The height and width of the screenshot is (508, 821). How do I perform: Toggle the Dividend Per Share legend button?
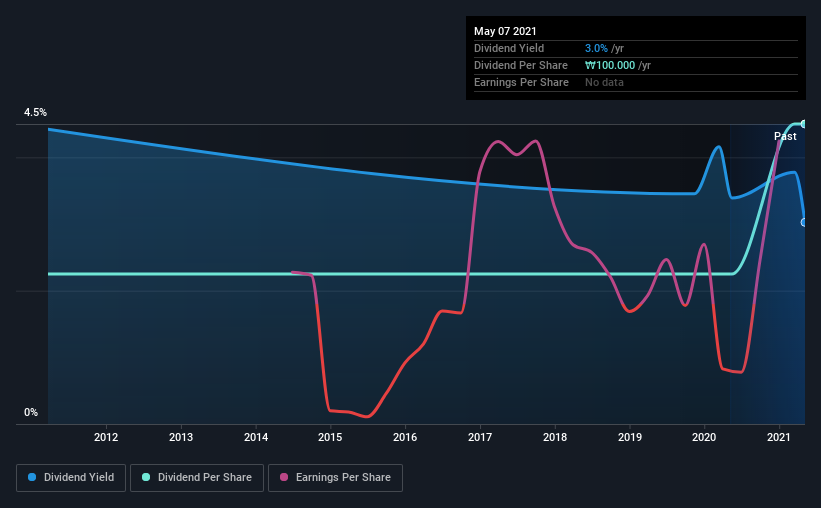click(197, 478)
